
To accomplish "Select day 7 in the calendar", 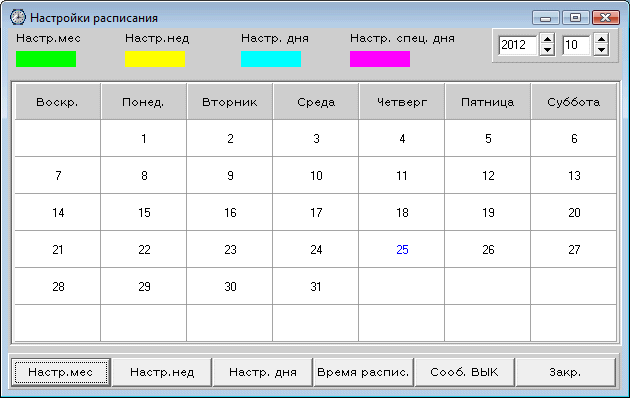I will pos(57,176).
